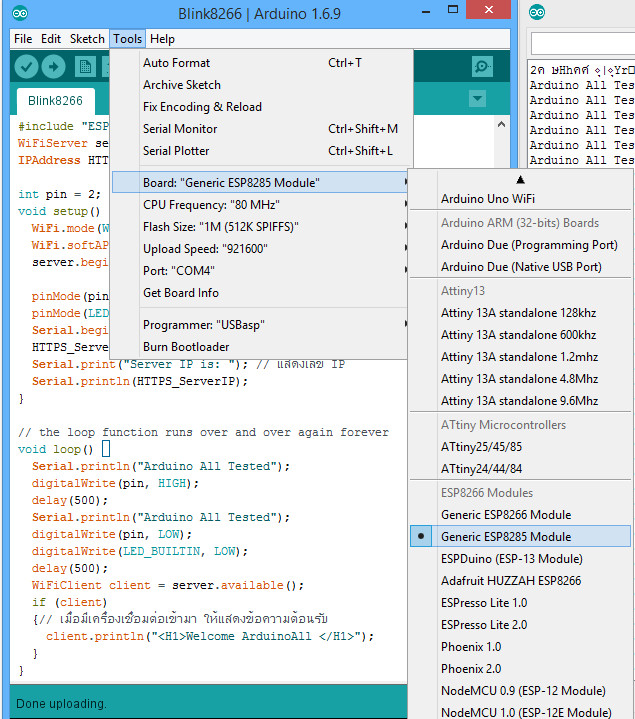Maximize the Blink8266 Arduino window
The height and width of the screenshot is (719, 635).
(453, 10)
